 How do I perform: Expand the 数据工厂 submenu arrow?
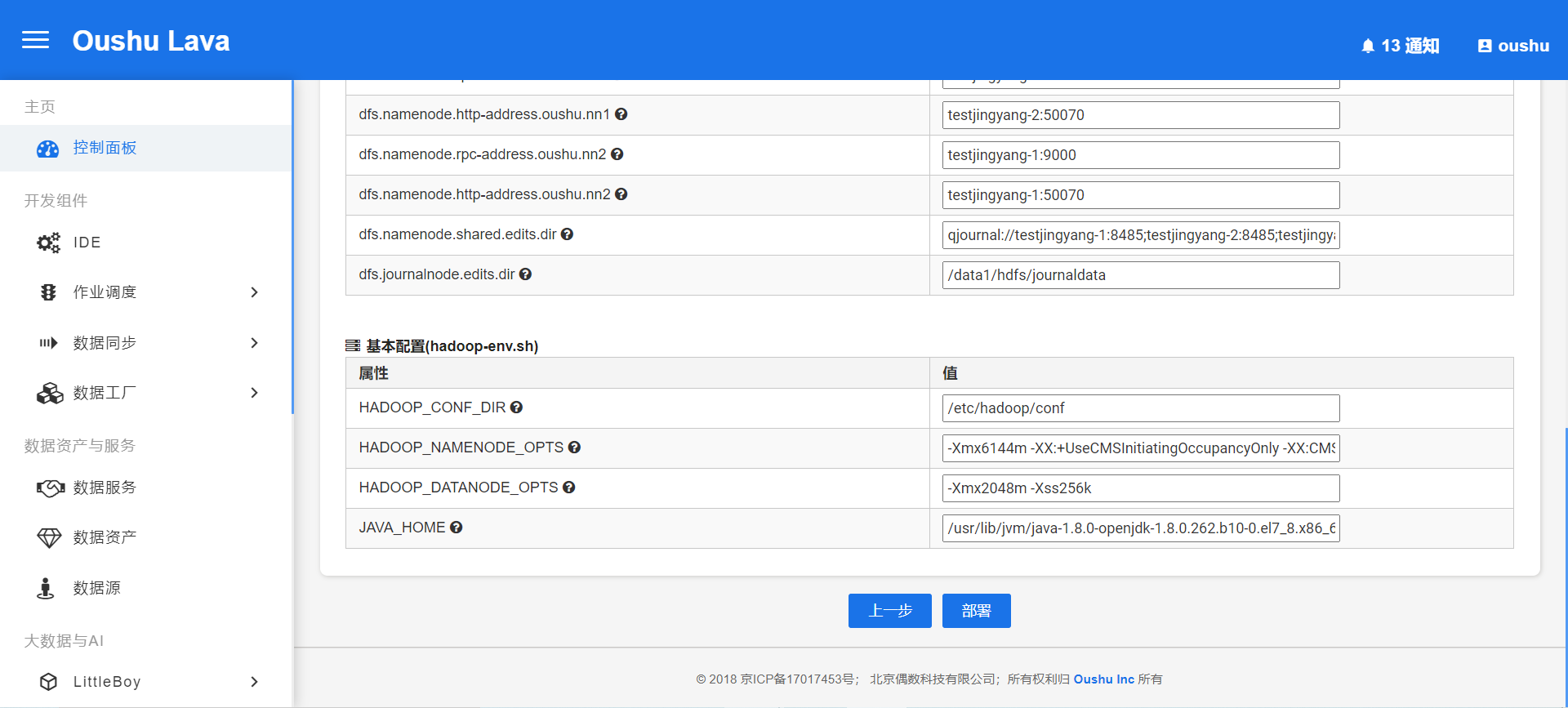(254, 393)
